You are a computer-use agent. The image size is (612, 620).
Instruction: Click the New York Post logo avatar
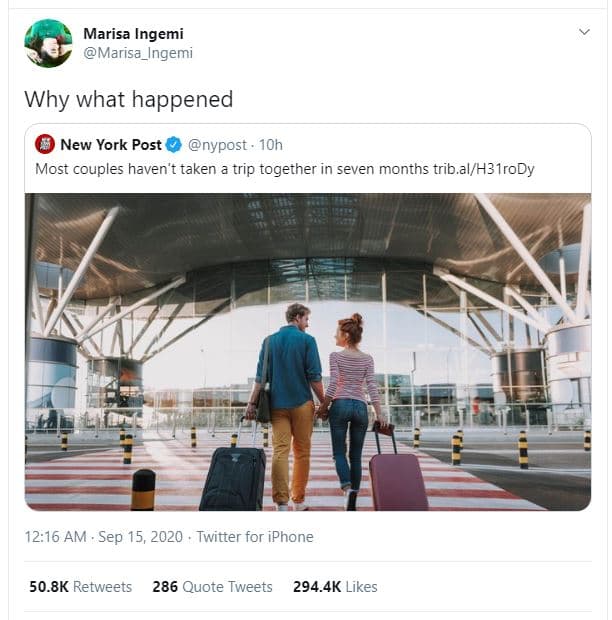[x=44, y=145]
